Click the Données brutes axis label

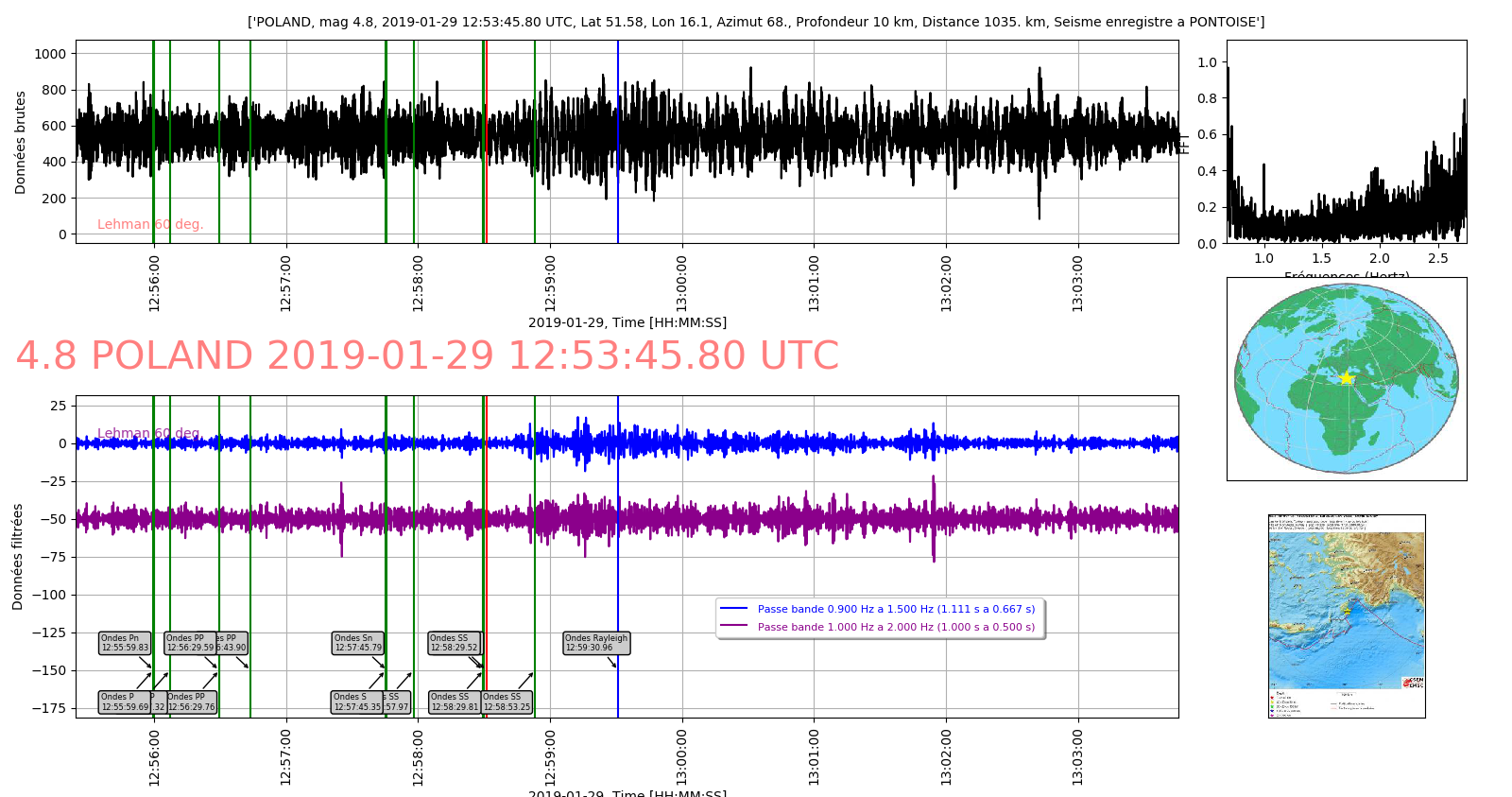point(21,143)
